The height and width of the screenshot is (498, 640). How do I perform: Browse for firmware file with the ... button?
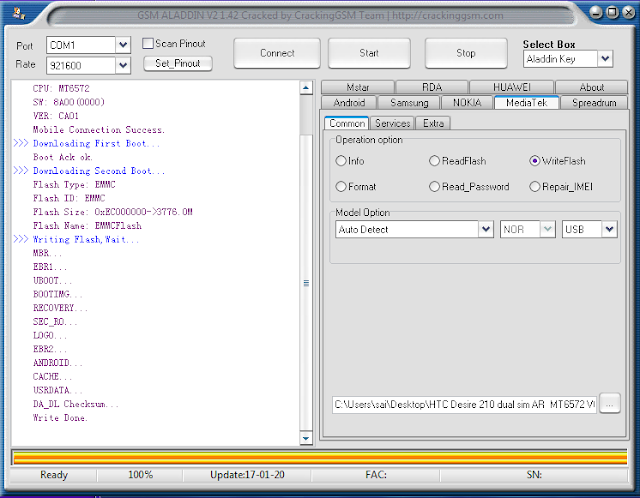(x=610, y=404)
